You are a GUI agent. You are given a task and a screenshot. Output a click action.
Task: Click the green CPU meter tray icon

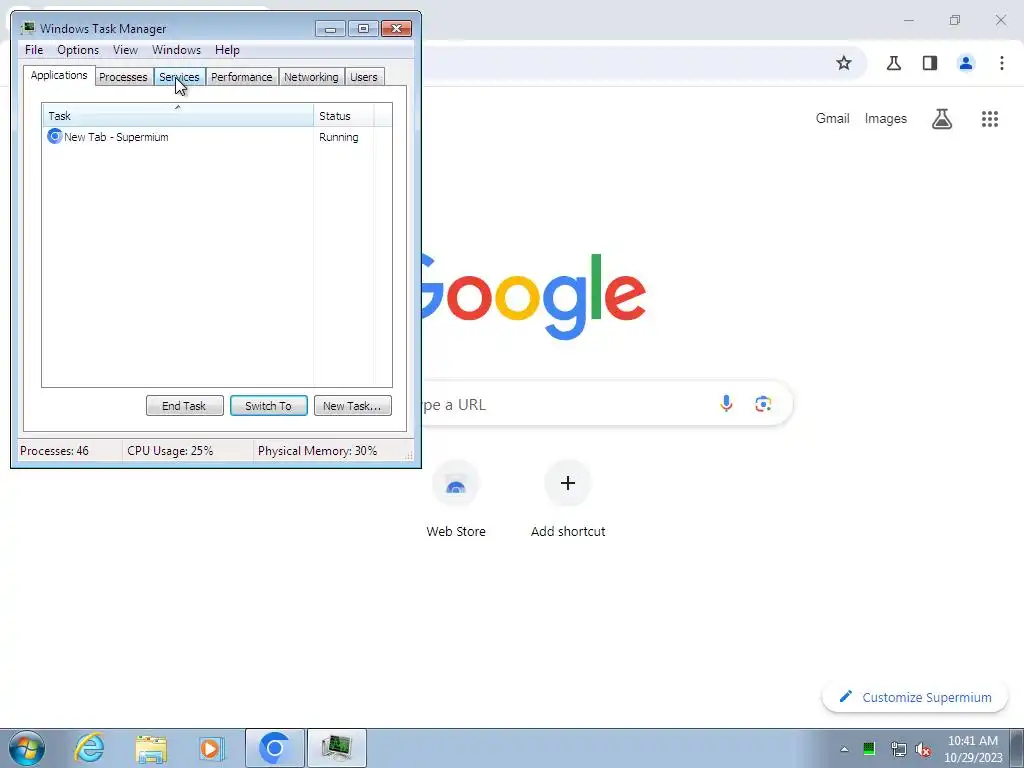pyautogui.click(x=869, y=749)
